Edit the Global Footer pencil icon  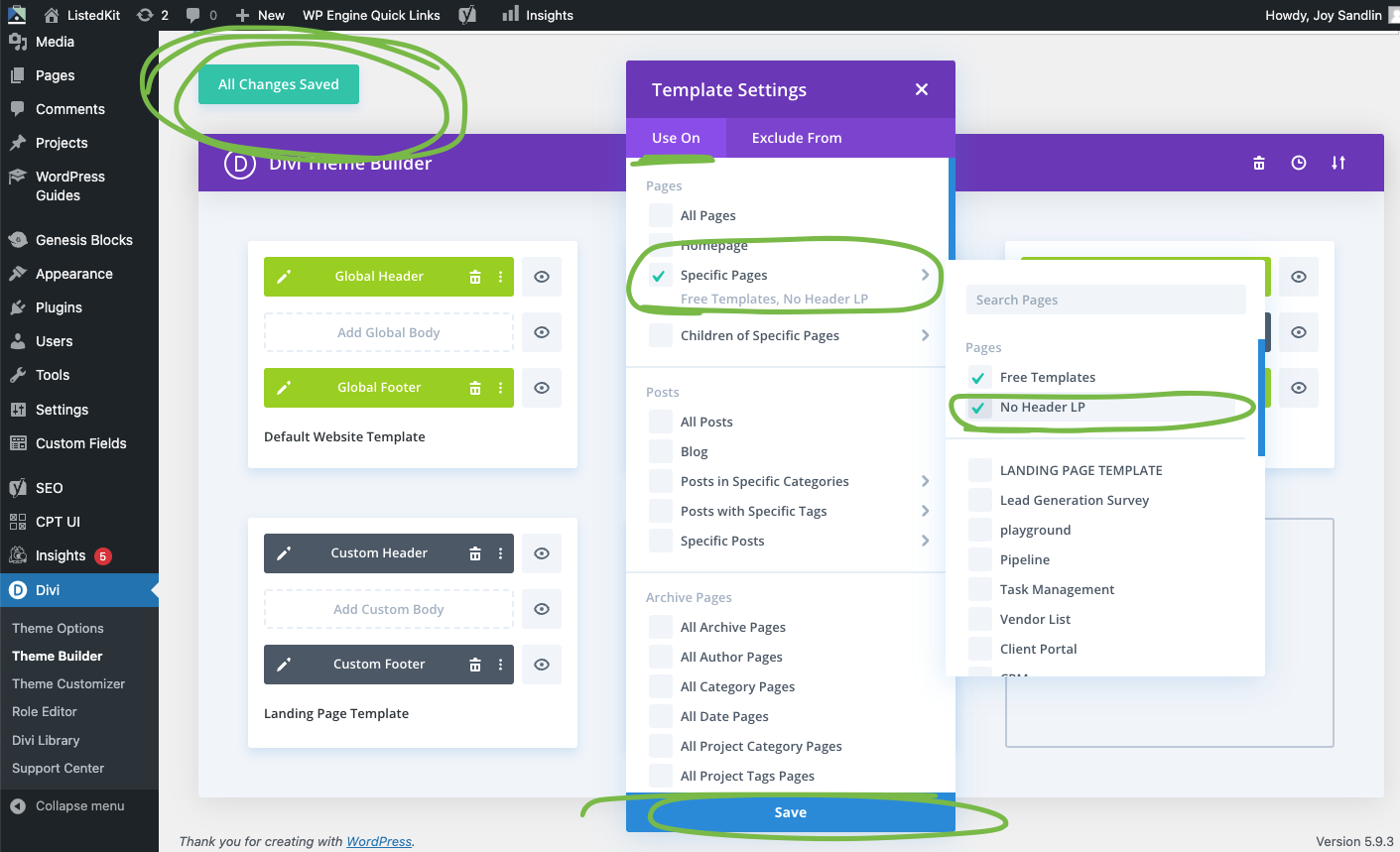pyautogui.click(x=284, y=388)
